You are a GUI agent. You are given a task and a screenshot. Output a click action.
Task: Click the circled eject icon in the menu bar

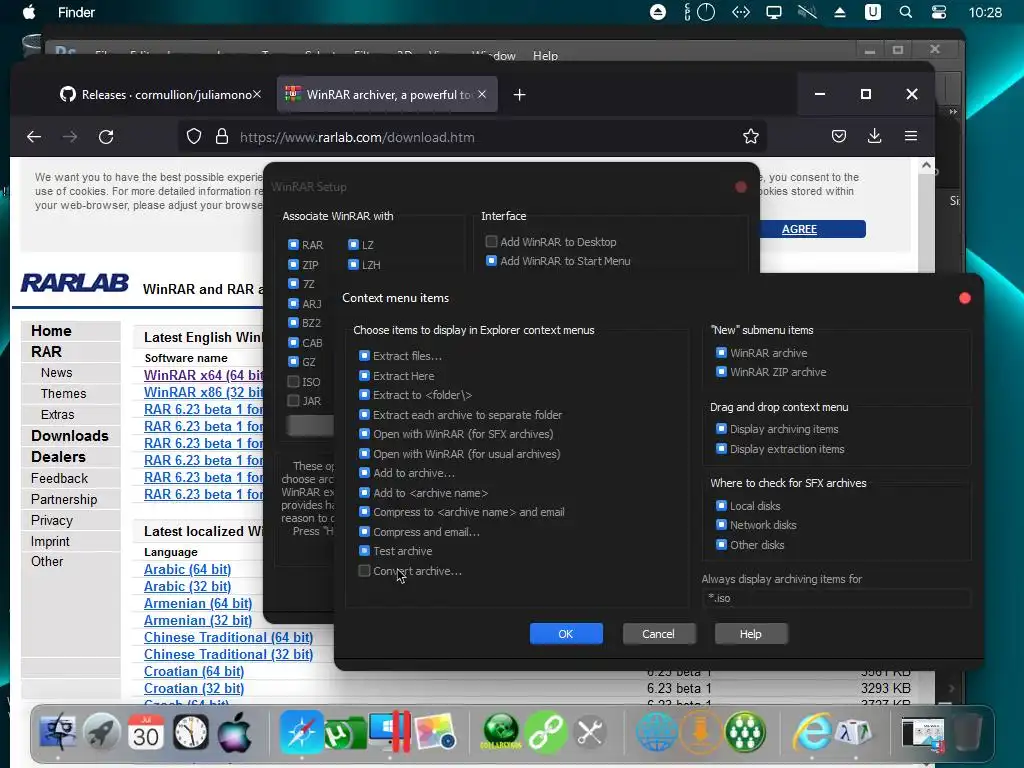[x=658, y=12]
